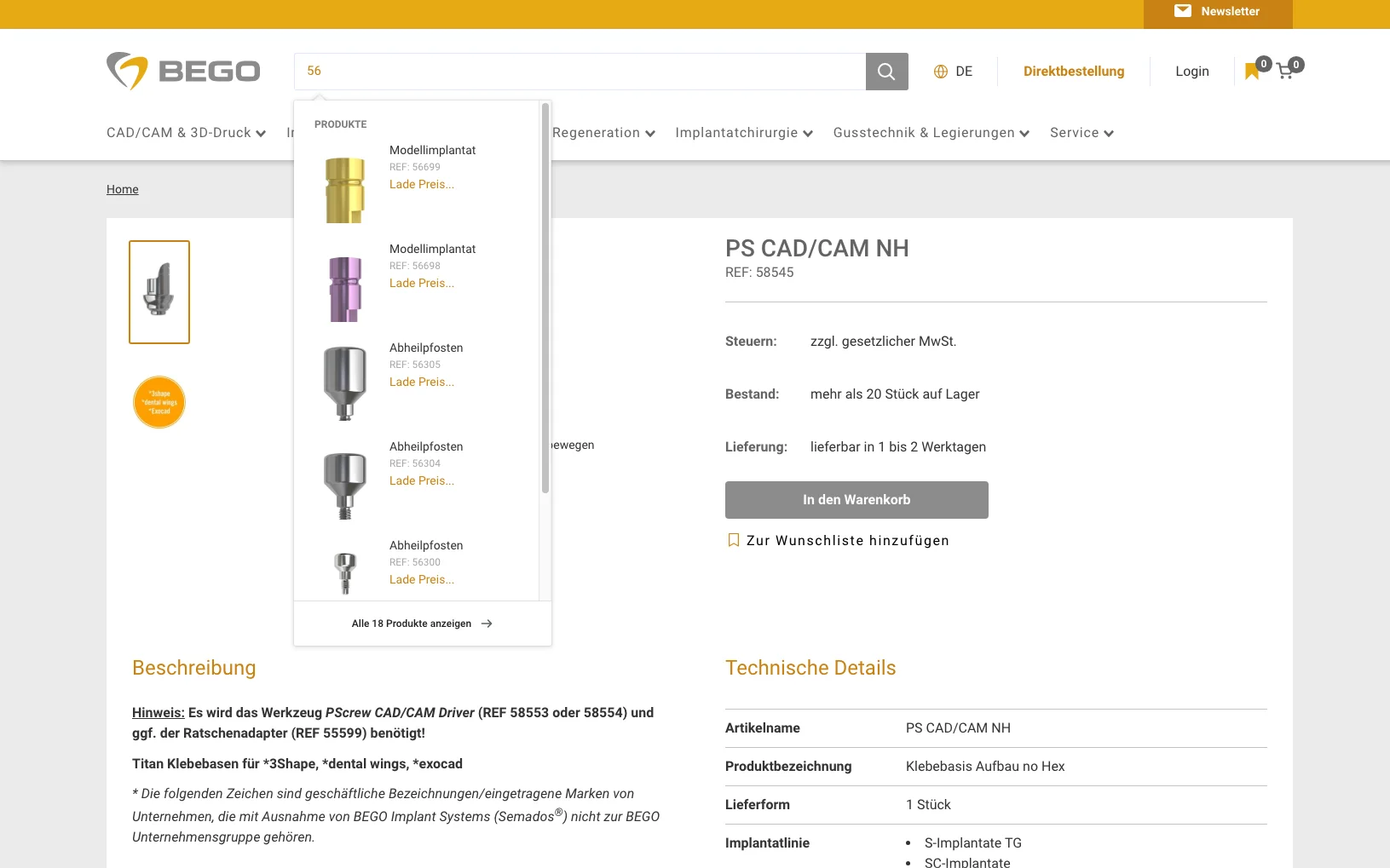Click Lade Preis under REF 56305
This screenshot has width=1390, height=868.
(x=422, y=382)
